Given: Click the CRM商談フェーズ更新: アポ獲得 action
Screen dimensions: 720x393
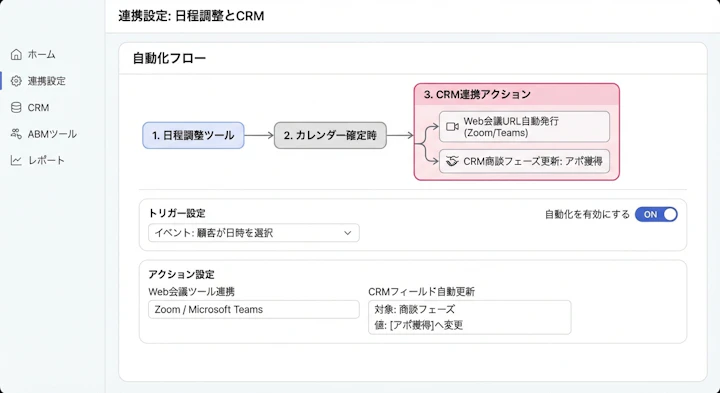Looking at the screenshot, I should pyautogui.click(x=524, y=161).
